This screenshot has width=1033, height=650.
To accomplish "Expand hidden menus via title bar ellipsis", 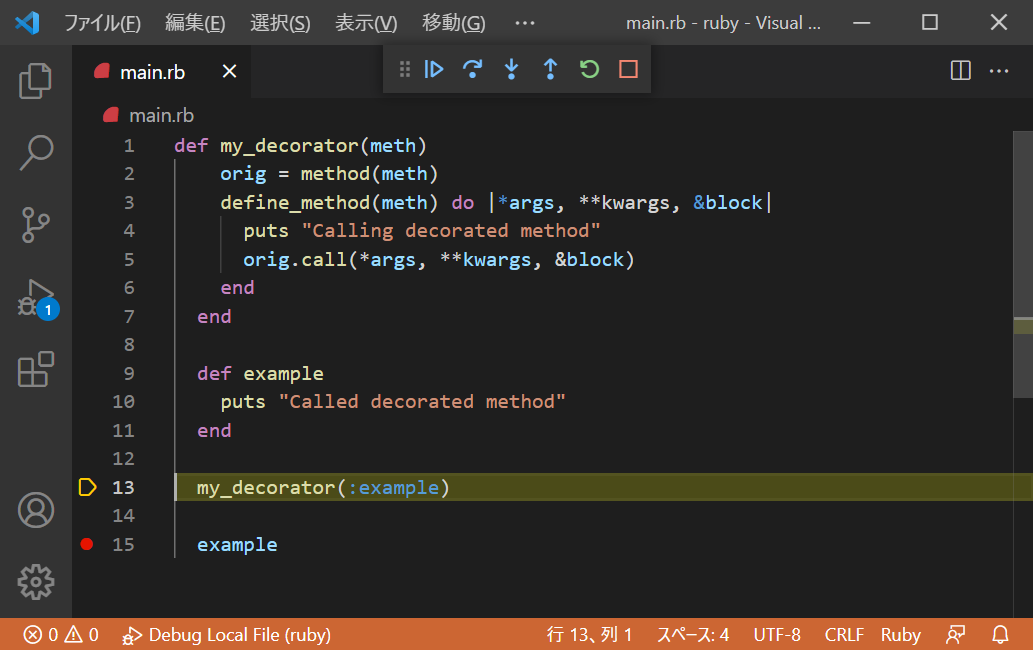I will 525,23.
